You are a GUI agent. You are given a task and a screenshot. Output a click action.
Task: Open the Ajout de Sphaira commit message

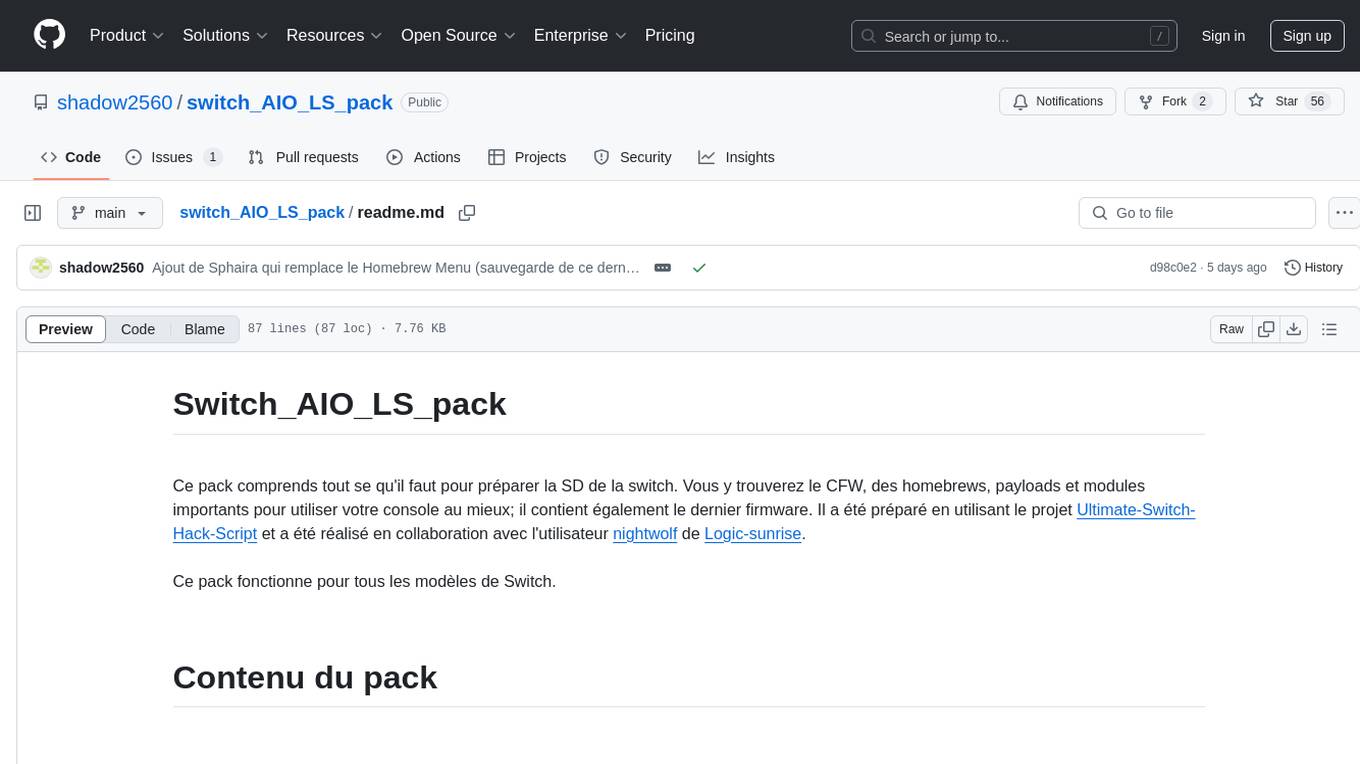coord(396,267)
